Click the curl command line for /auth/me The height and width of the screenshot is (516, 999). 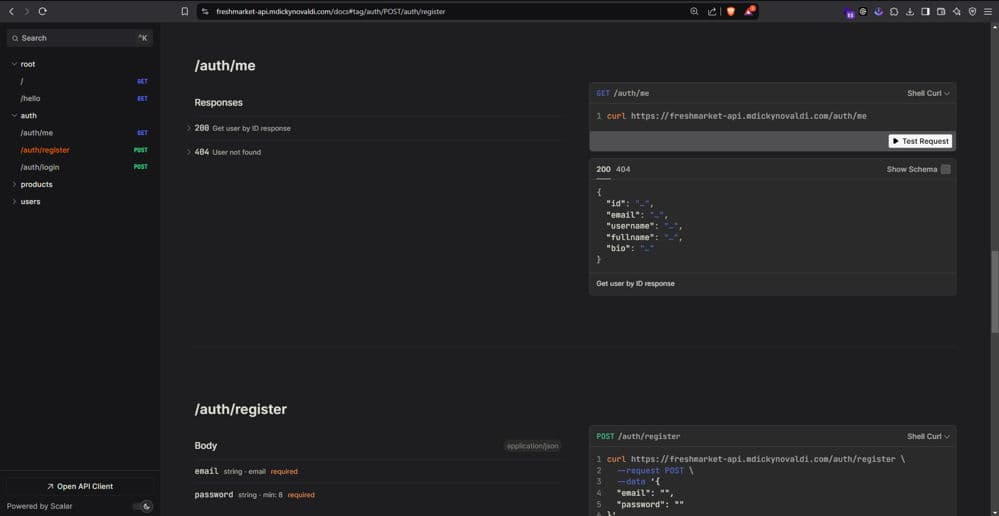pos(737,116)
